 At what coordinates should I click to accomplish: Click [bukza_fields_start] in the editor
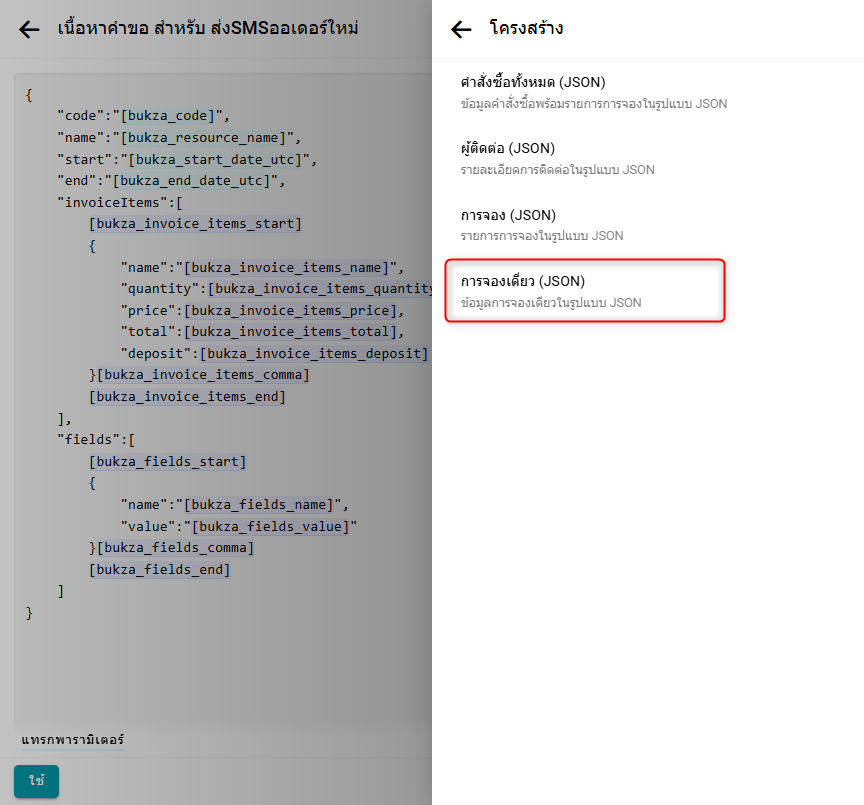tap(167, 461)
